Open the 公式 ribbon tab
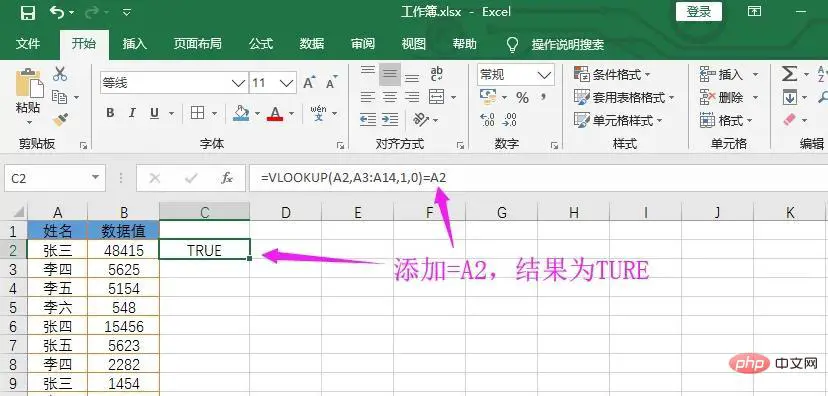Screen dimensions: 828x396 coord(261,44)
